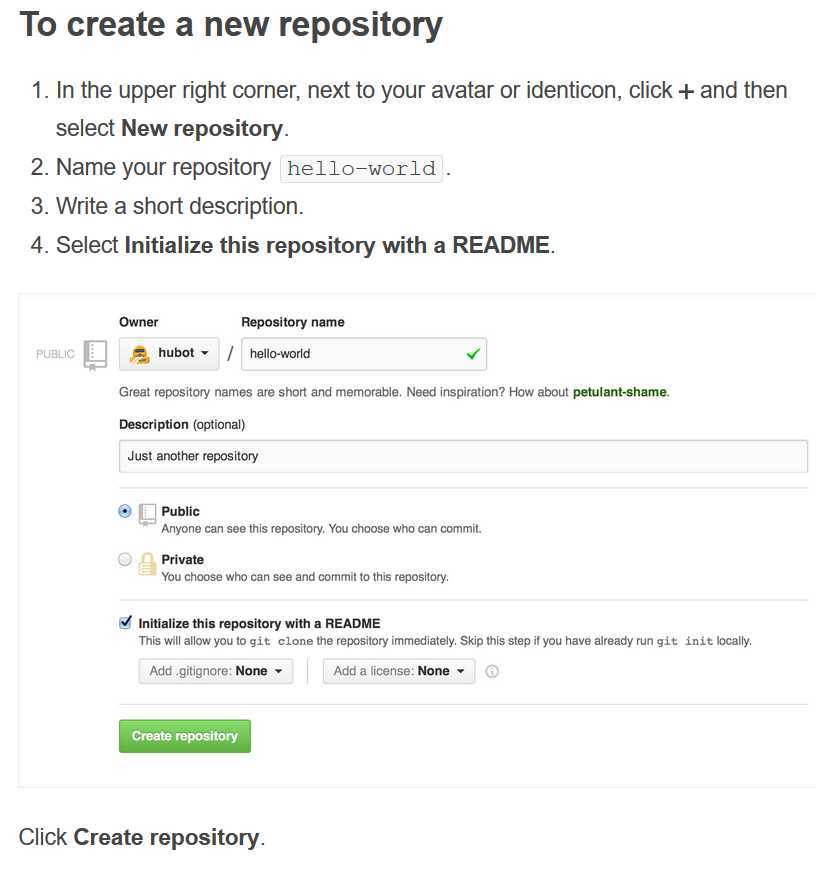Click the Private option label
This screenshot has width=816, height=870.
click(x=183, y=560)
